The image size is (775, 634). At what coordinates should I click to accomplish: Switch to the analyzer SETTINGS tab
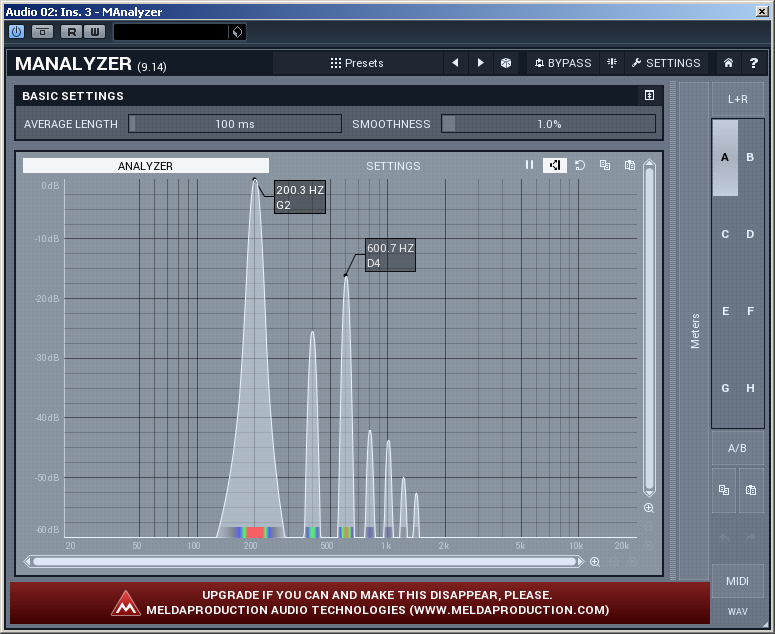pos(393,166)
